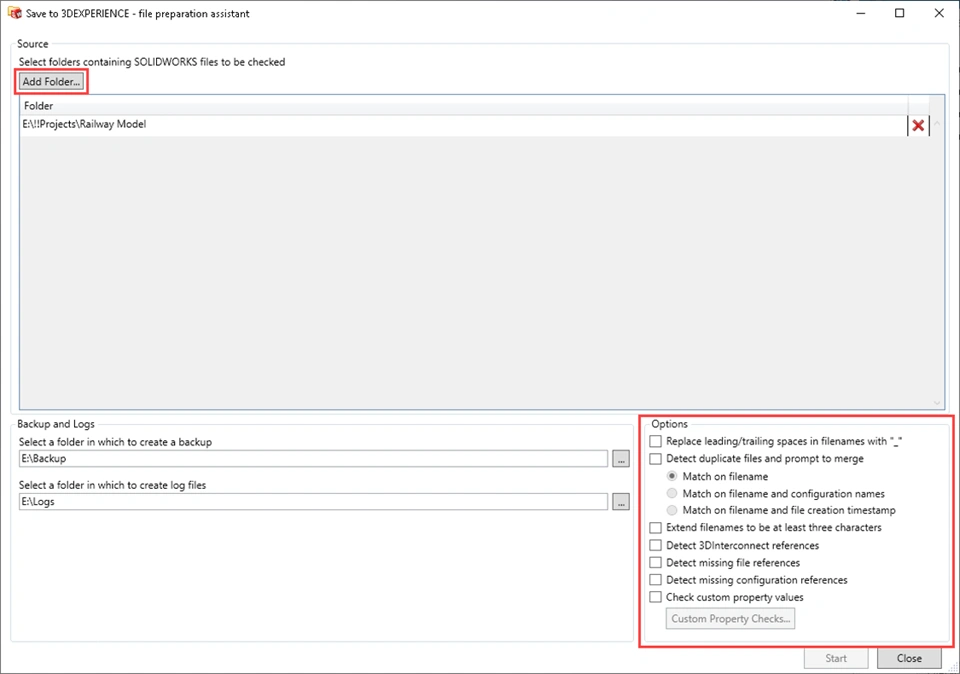Image resolution: width=960 pixels, height=674 pixels.
Task: Minimize the file preparation assistant window
Action: pos(861,13)
